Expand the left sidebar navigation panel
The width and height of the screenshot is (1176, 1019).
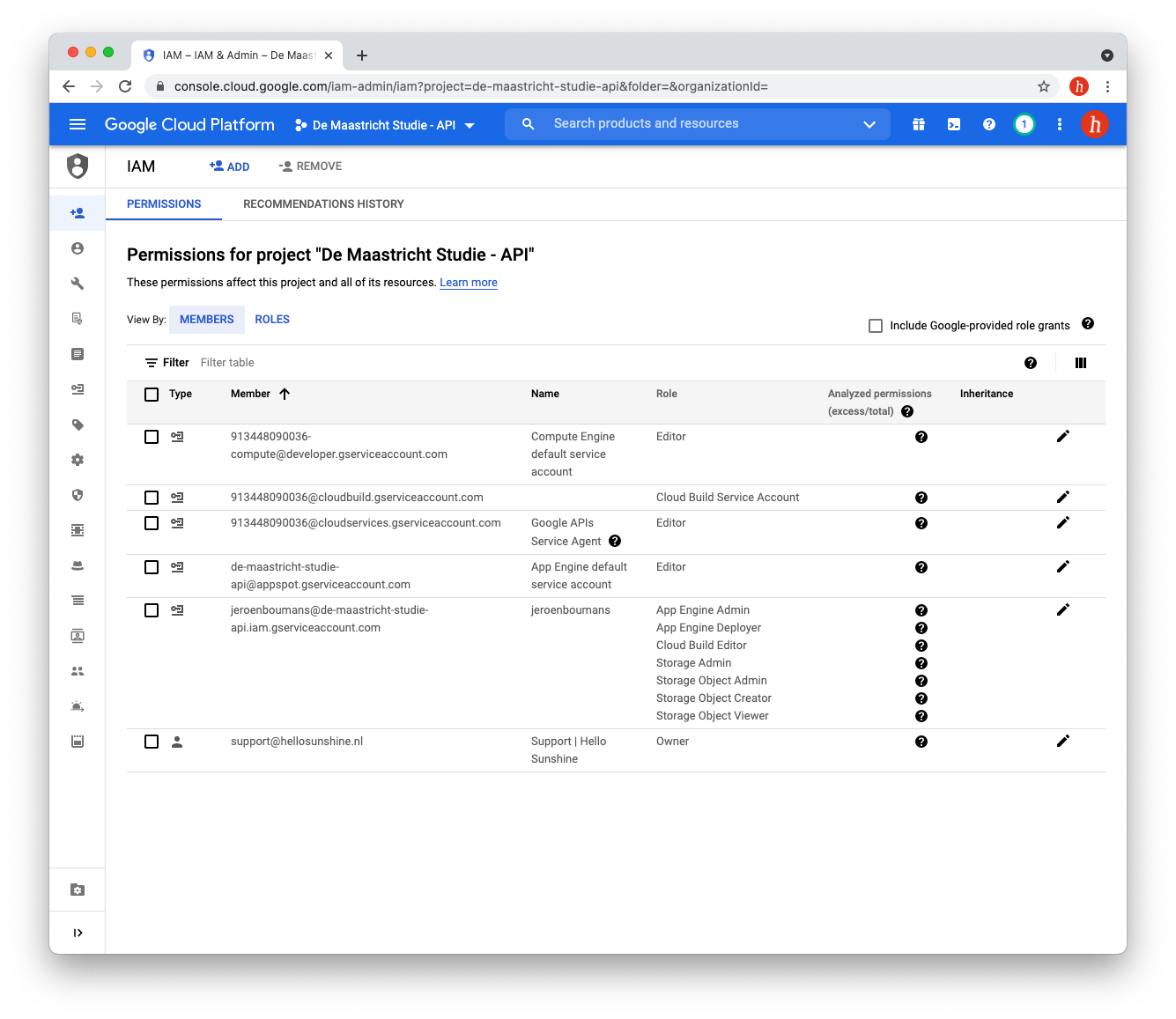[78, 933]
